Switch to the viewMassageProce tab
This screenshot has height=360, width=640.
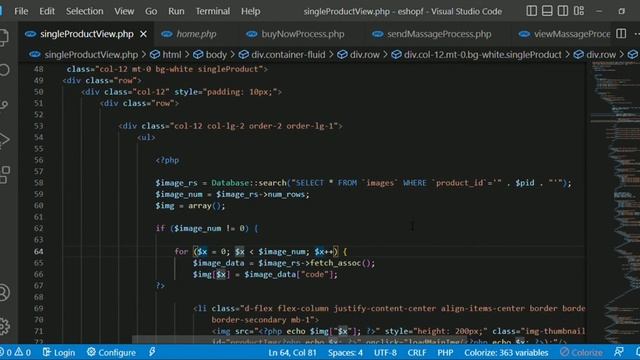(564, 34)
